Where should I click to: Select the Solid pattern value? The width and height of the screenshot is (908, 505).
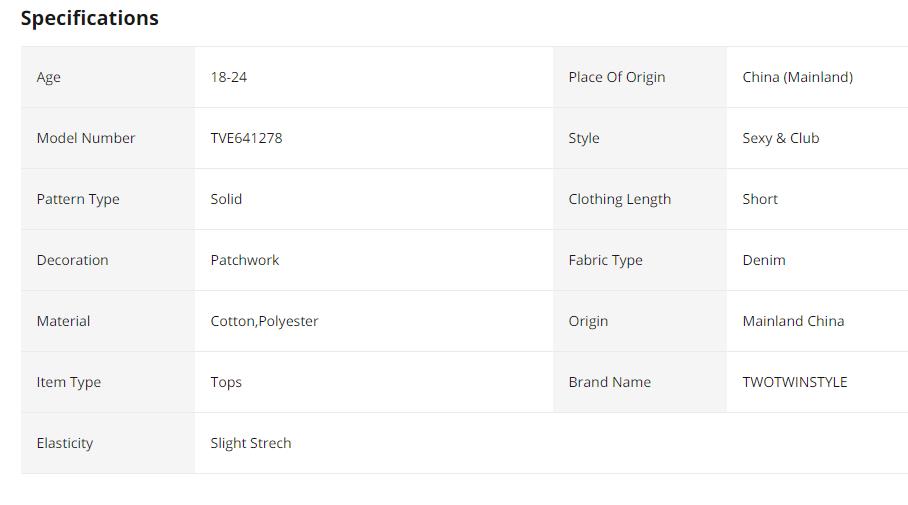coord(226,199)
